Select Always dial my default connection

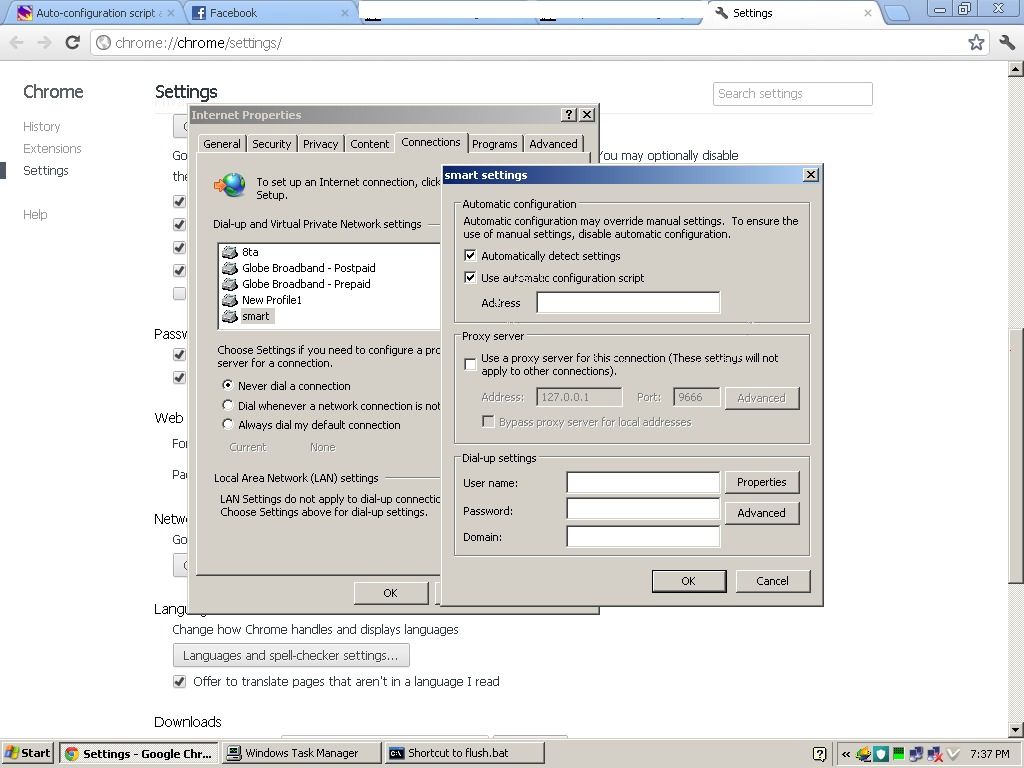(x=227, y=424)
